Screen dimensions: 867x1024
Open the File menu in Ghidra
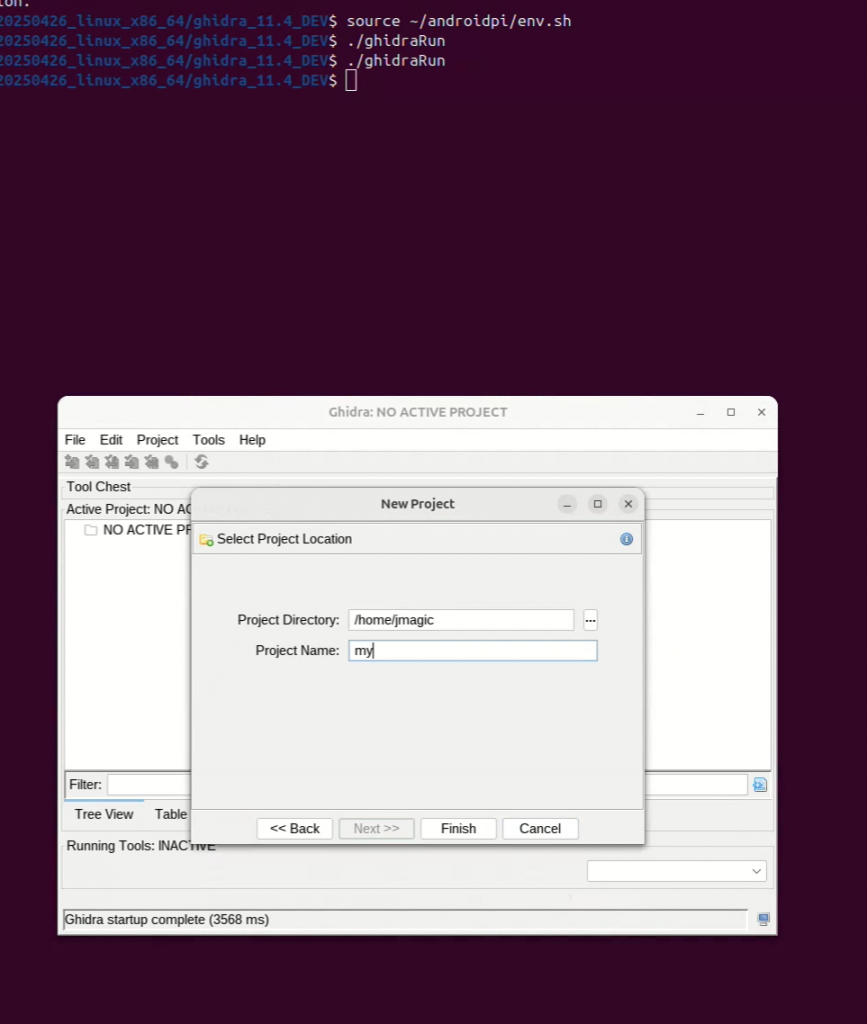(75, 440)
